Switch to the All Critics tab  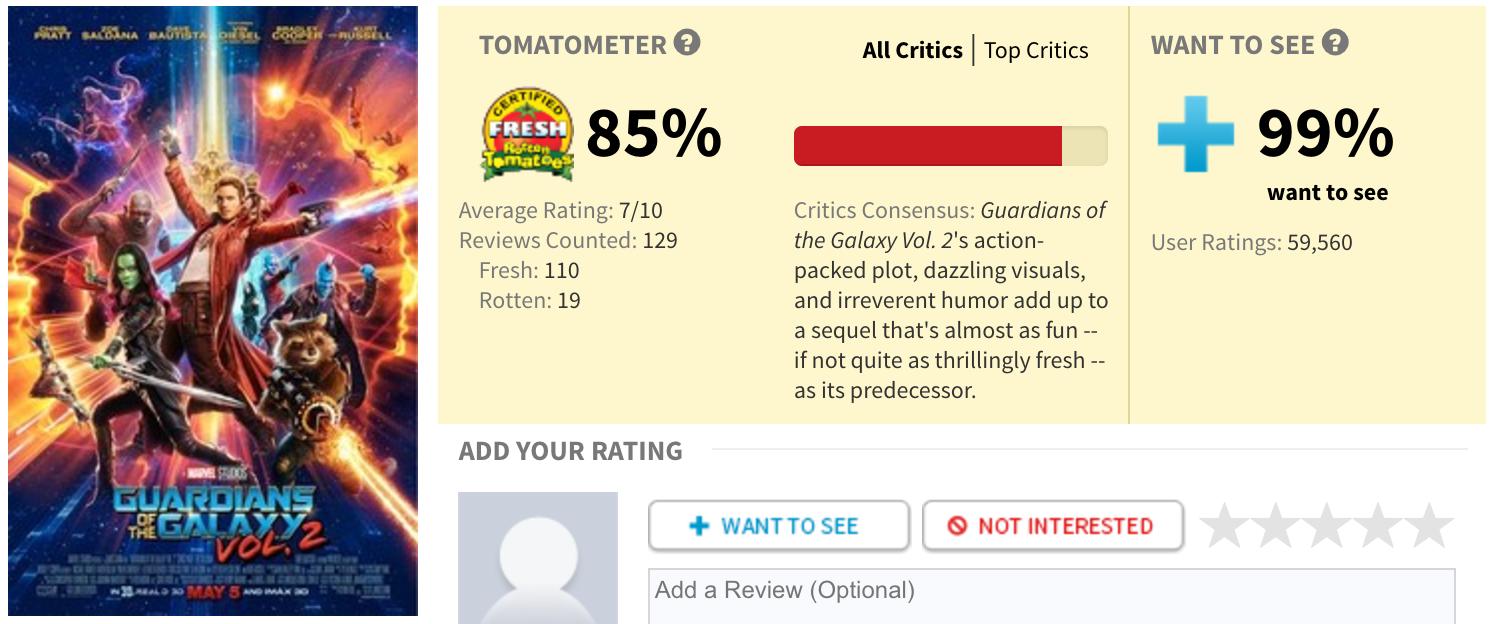[912, 50]
